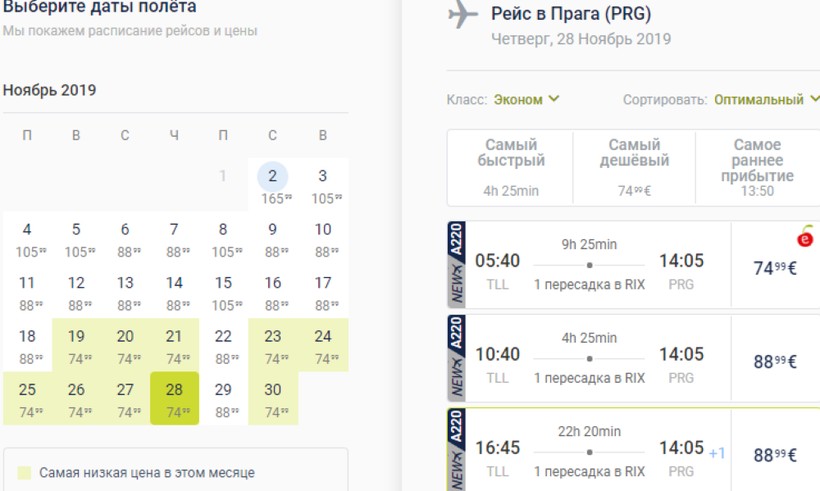Click the +1 next-day arrival indicator

click(717, 453)
